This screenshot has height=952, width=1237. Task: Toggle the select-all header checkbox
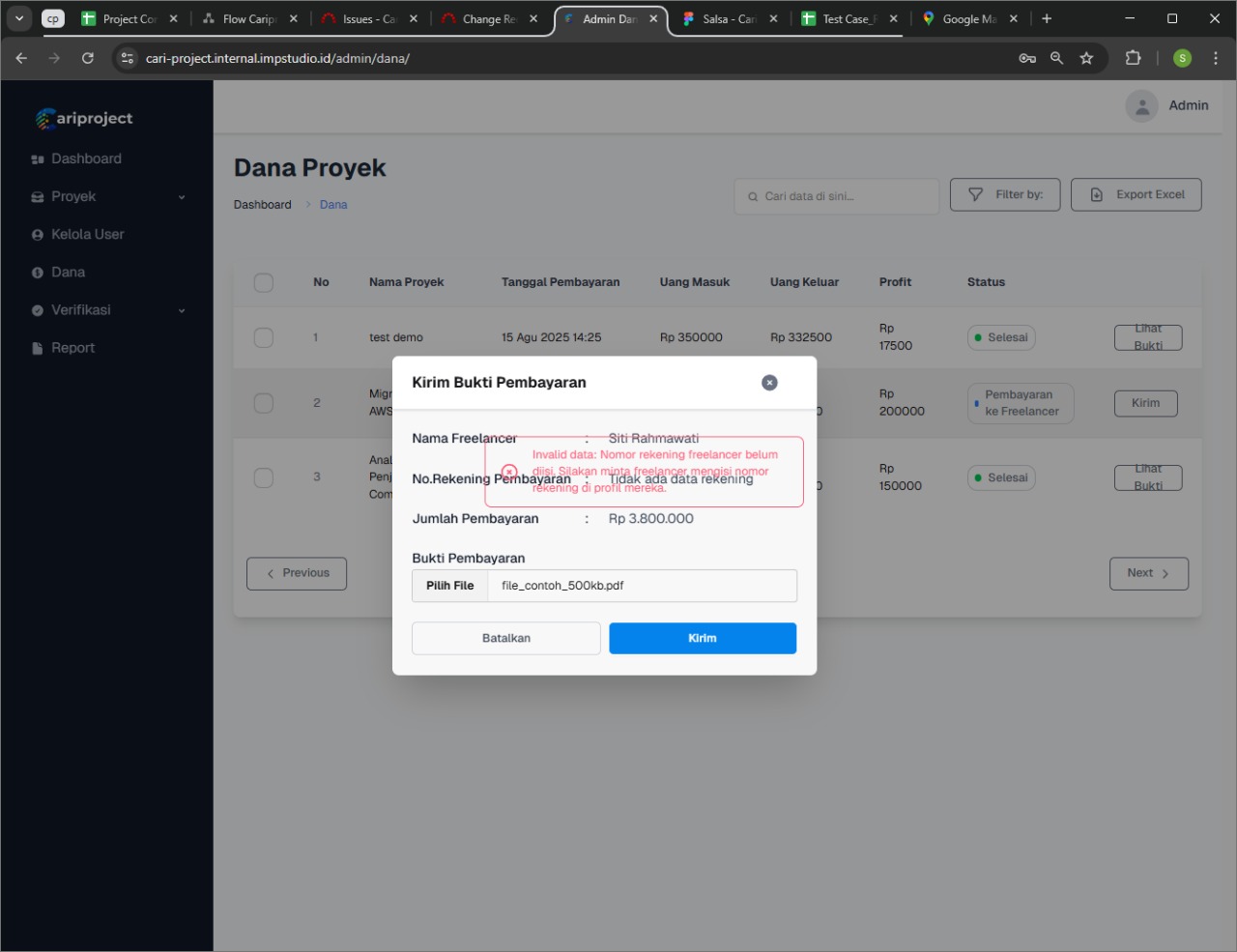tap(263, 282)
